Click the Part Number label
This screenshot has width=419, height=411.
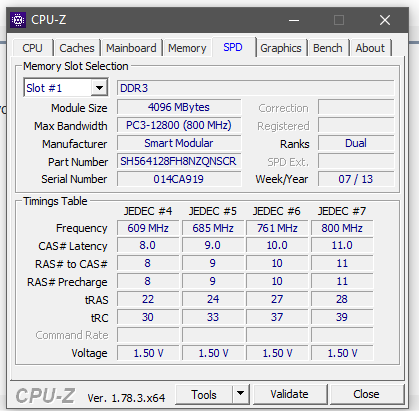click(78, 162)
